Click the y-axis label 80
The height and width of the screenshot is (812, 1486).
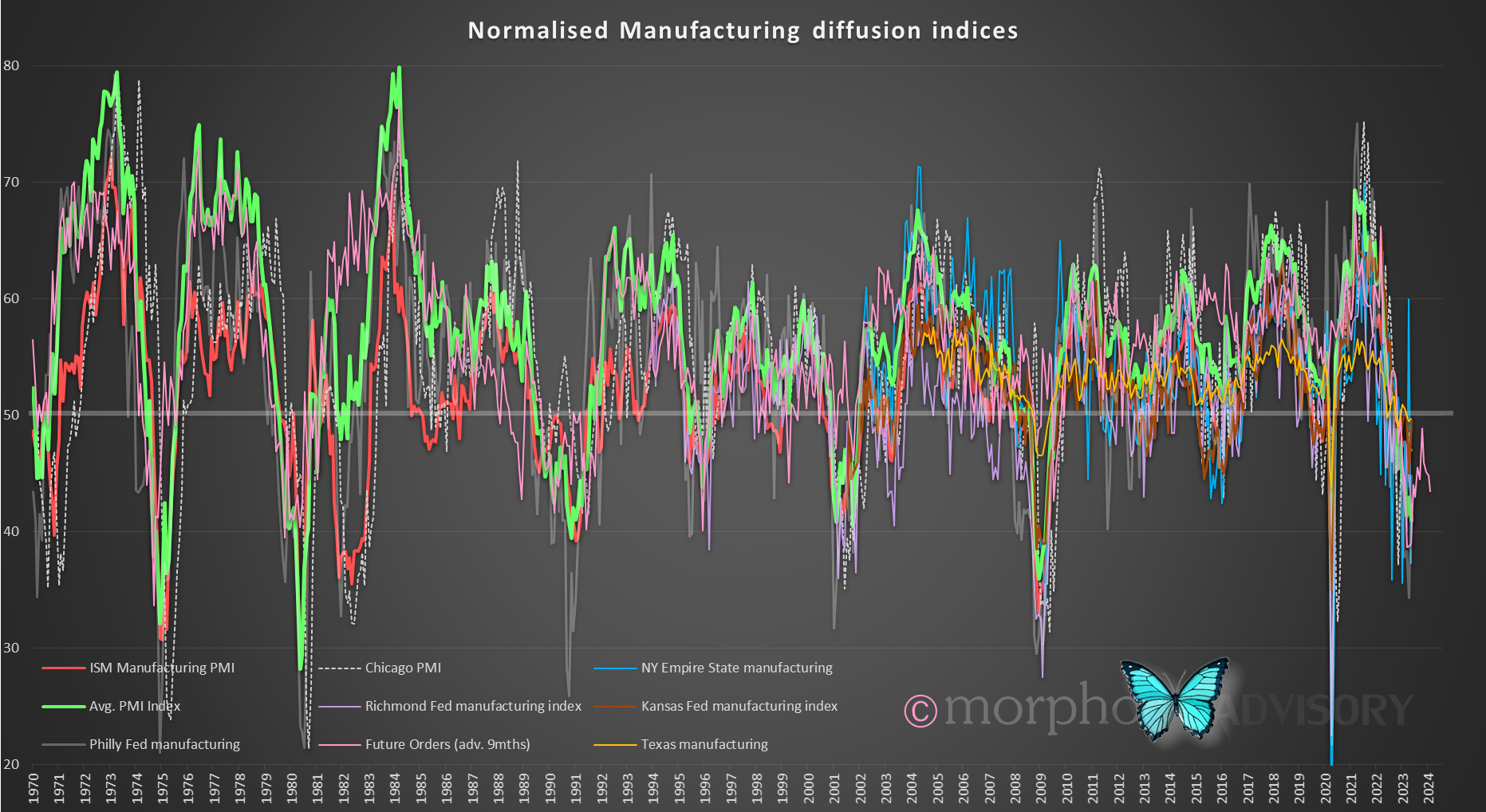coord(11,65)
